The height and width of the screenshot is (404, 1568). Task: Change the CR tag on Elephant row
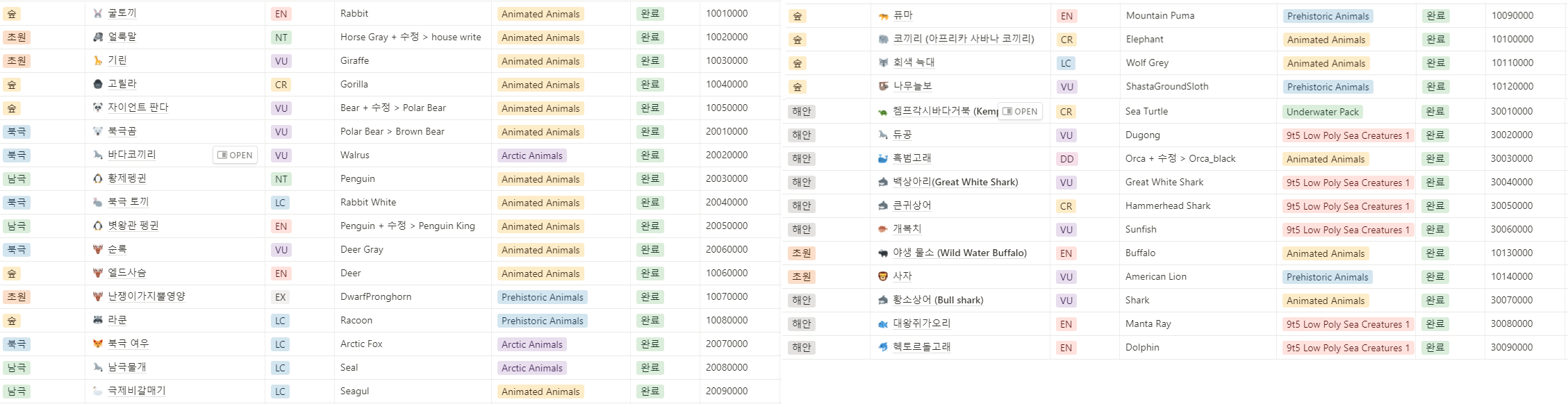(1066, 40)
